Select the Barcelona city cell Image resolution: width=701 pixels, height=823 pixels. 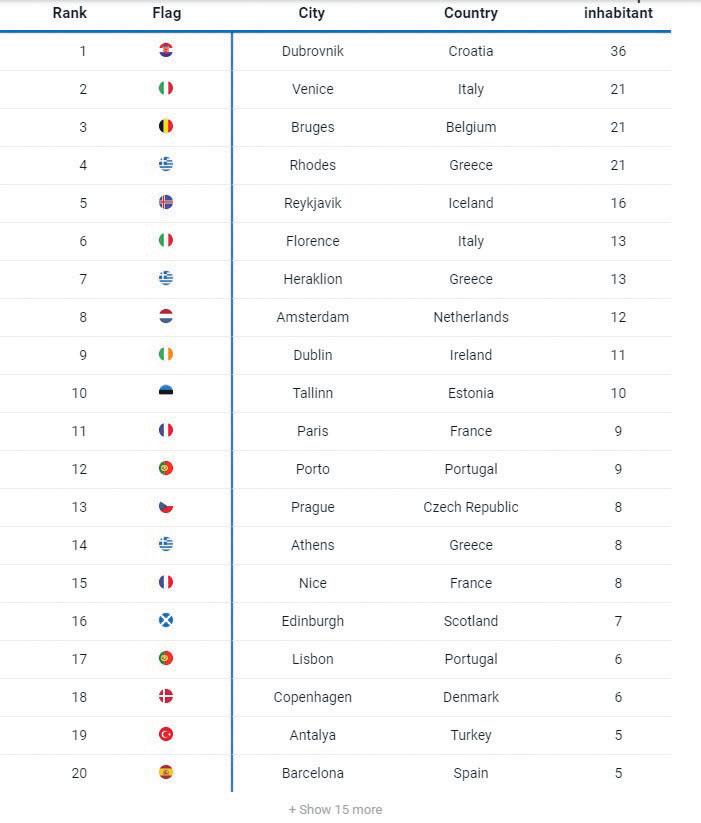click(x=313, y=773)
